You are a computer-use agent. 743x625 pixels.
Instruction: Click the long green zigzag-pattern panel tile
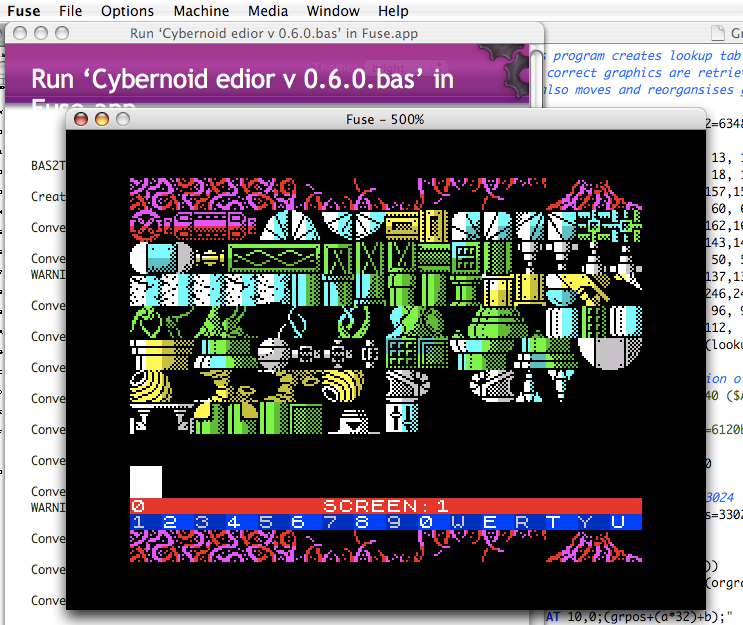click(x=273, y=259)
